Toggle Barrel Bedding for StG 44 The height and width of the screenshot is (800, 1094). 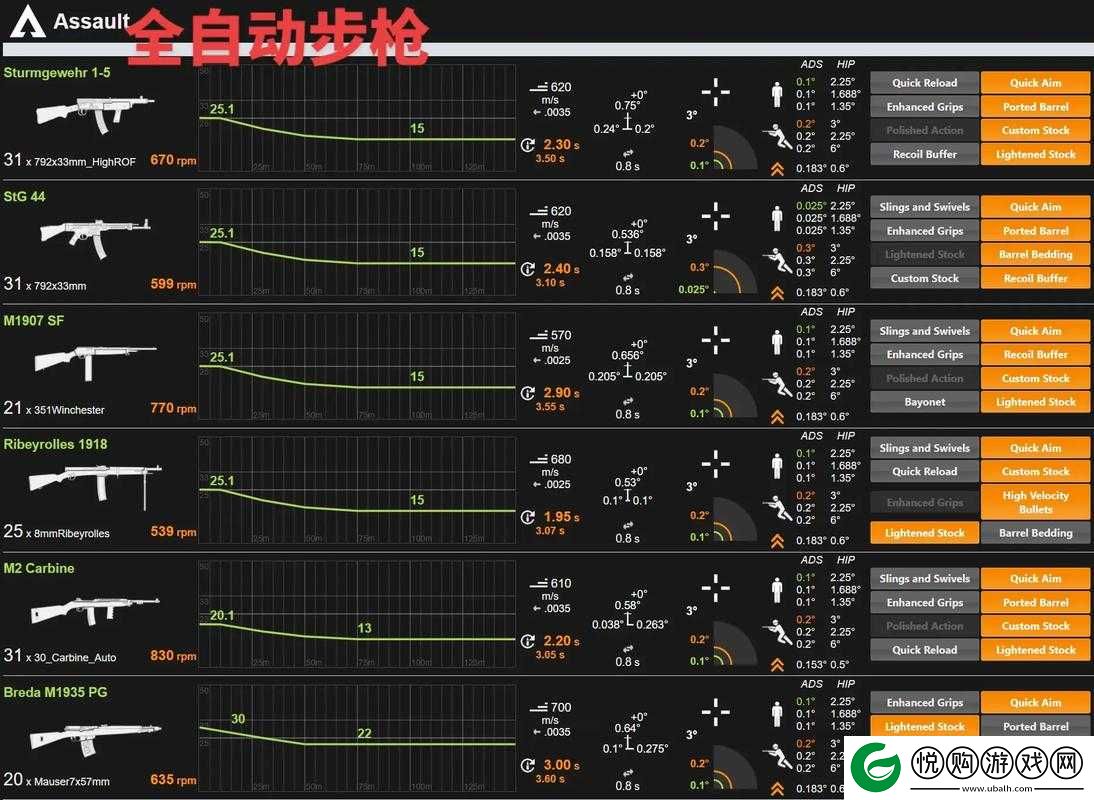click(1035, 255)
